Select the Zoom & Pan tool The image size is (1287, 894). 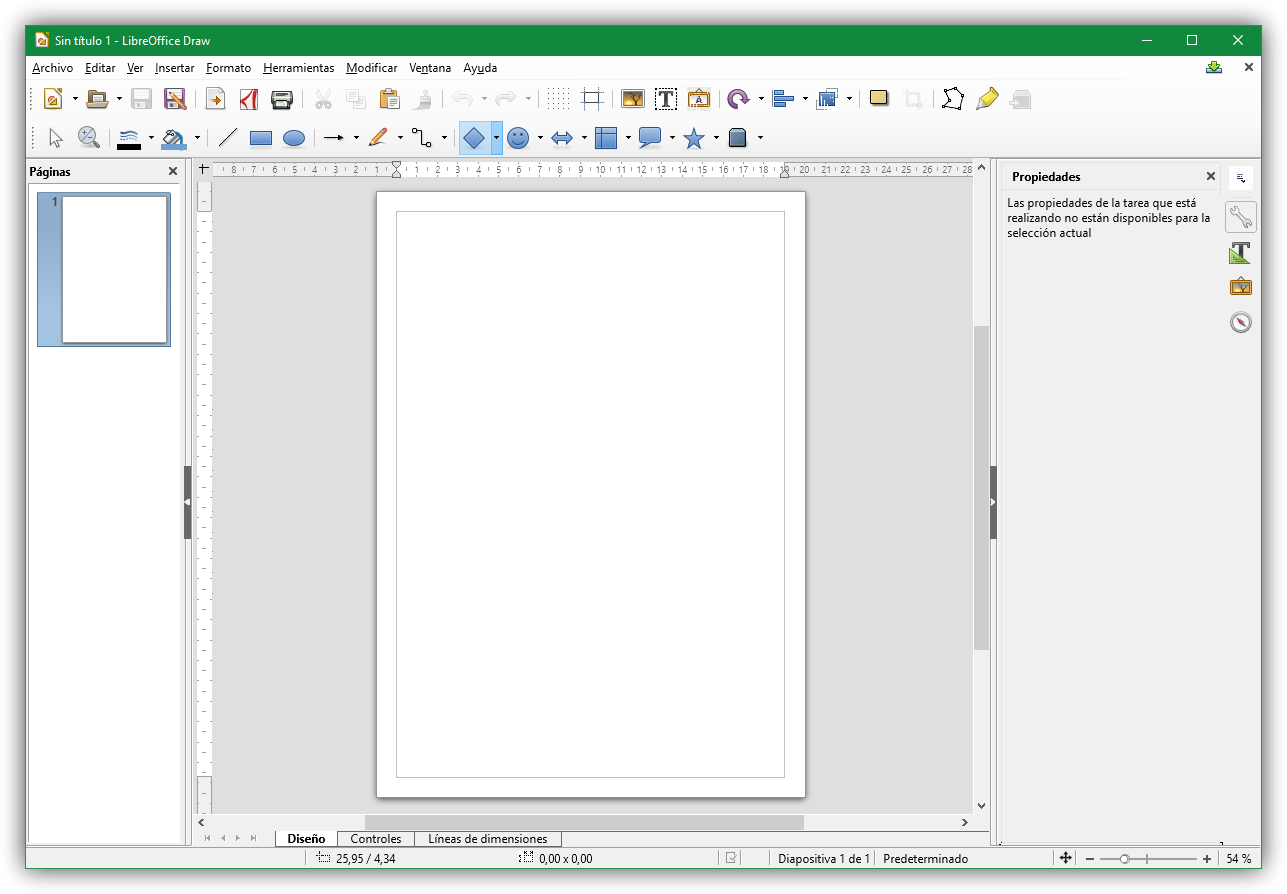[89, 138]
